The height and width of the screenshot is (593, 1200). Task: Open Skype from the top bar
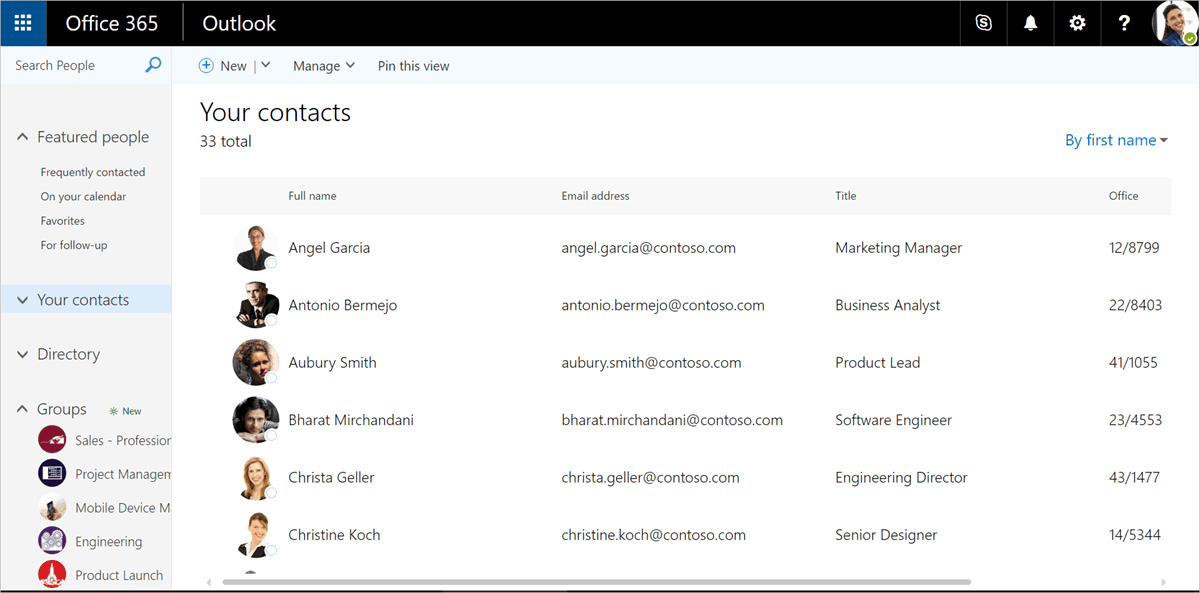tap(984, 23)
